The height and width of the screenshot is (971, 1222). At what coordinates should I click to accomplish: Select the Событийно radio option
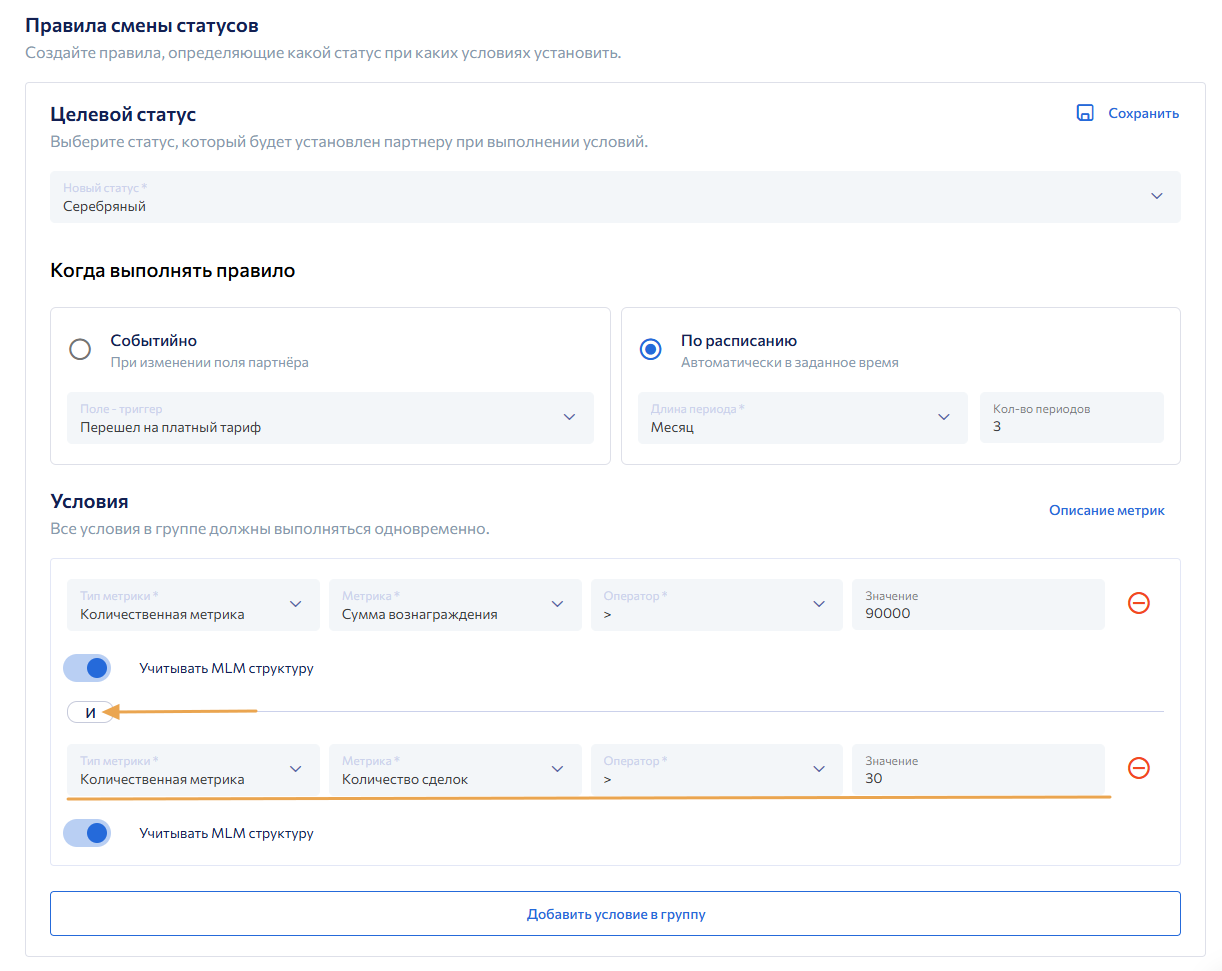click(x=80, y=349)
